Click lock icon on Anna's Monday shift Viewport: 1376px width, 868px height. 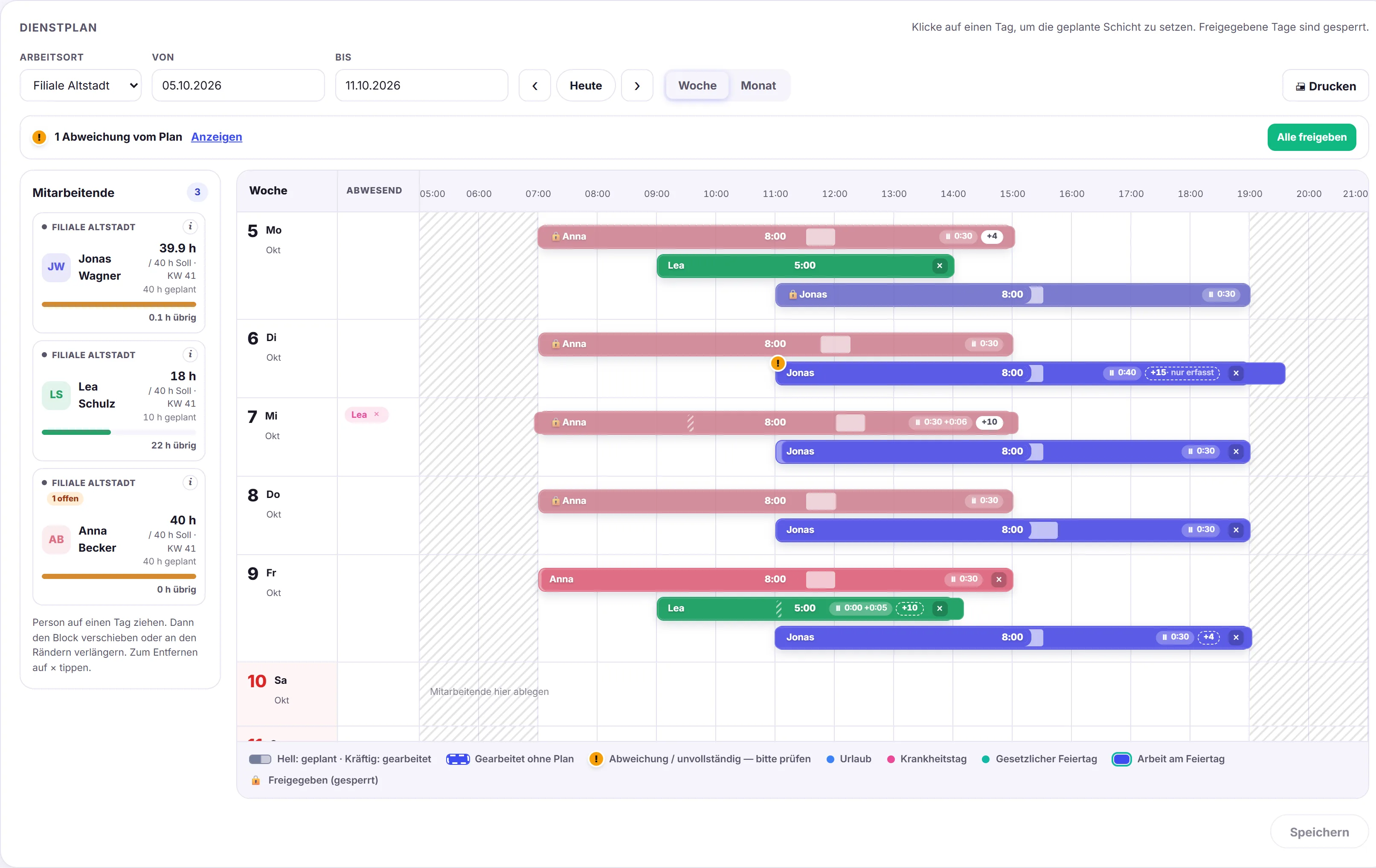tap(555, 237)
